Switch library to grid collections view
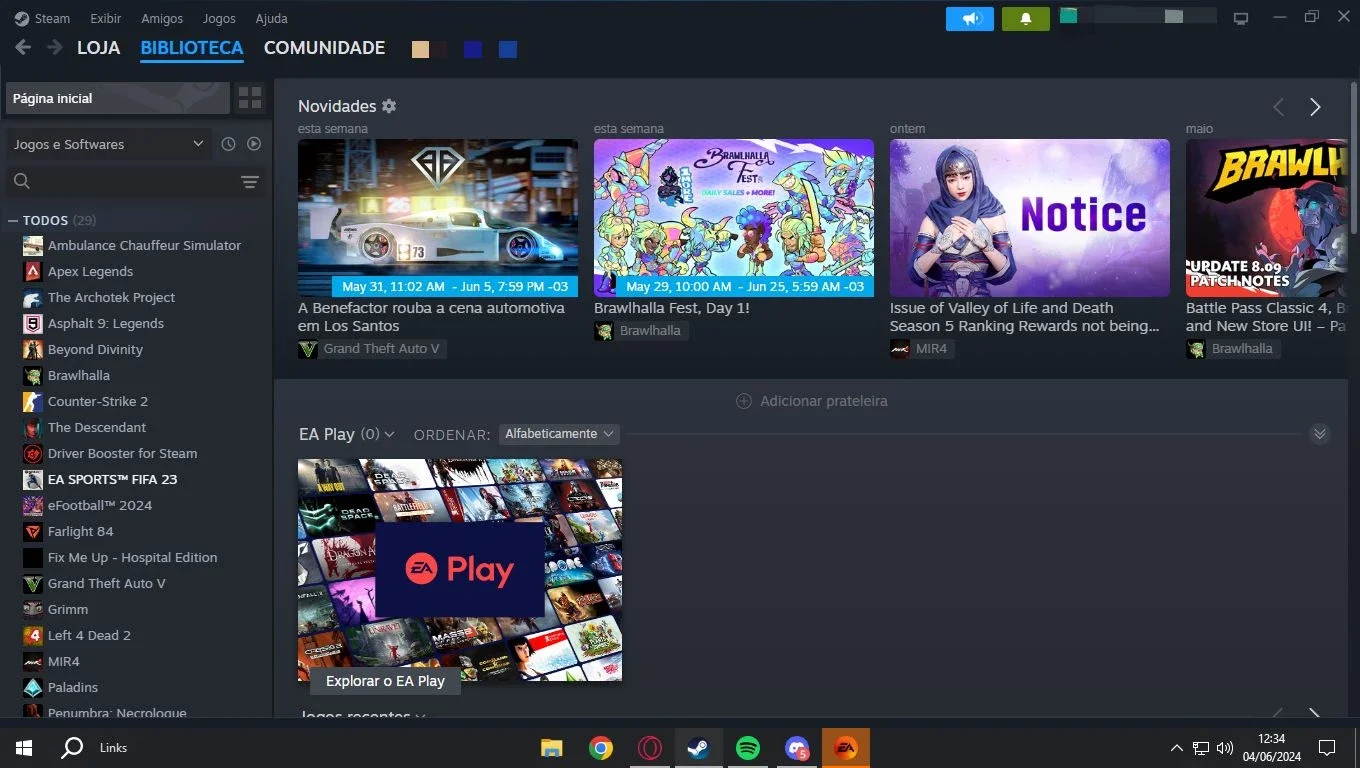Image resolution: width=1360 pixels, height=768 pixels. [250, 98]
